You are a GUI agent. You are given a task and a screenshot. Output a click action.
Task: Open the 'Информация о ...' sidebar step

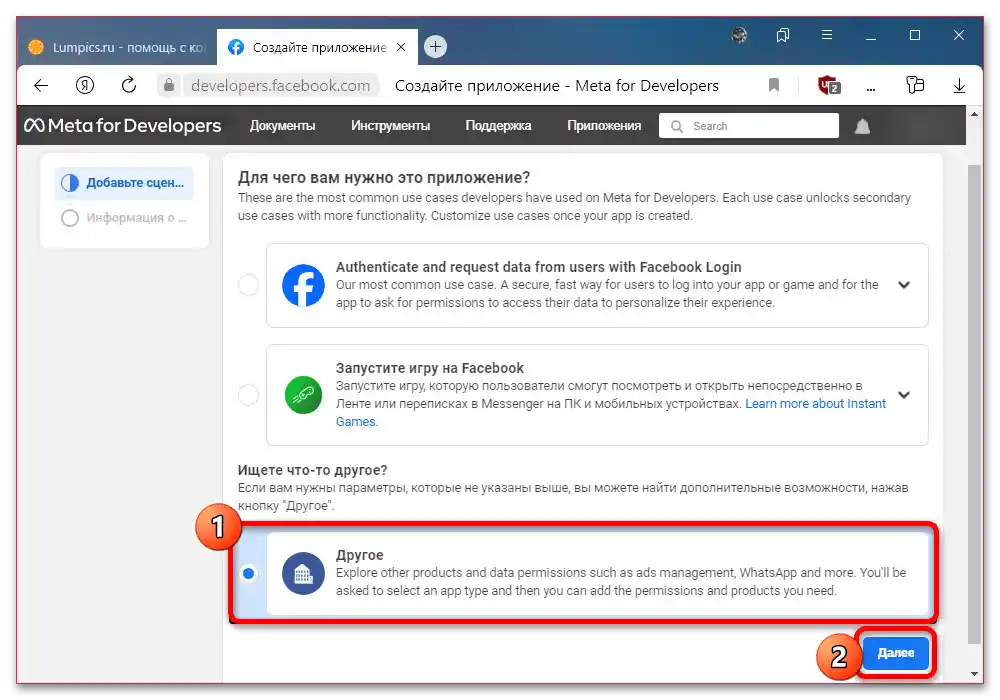(x=124, y=218)
